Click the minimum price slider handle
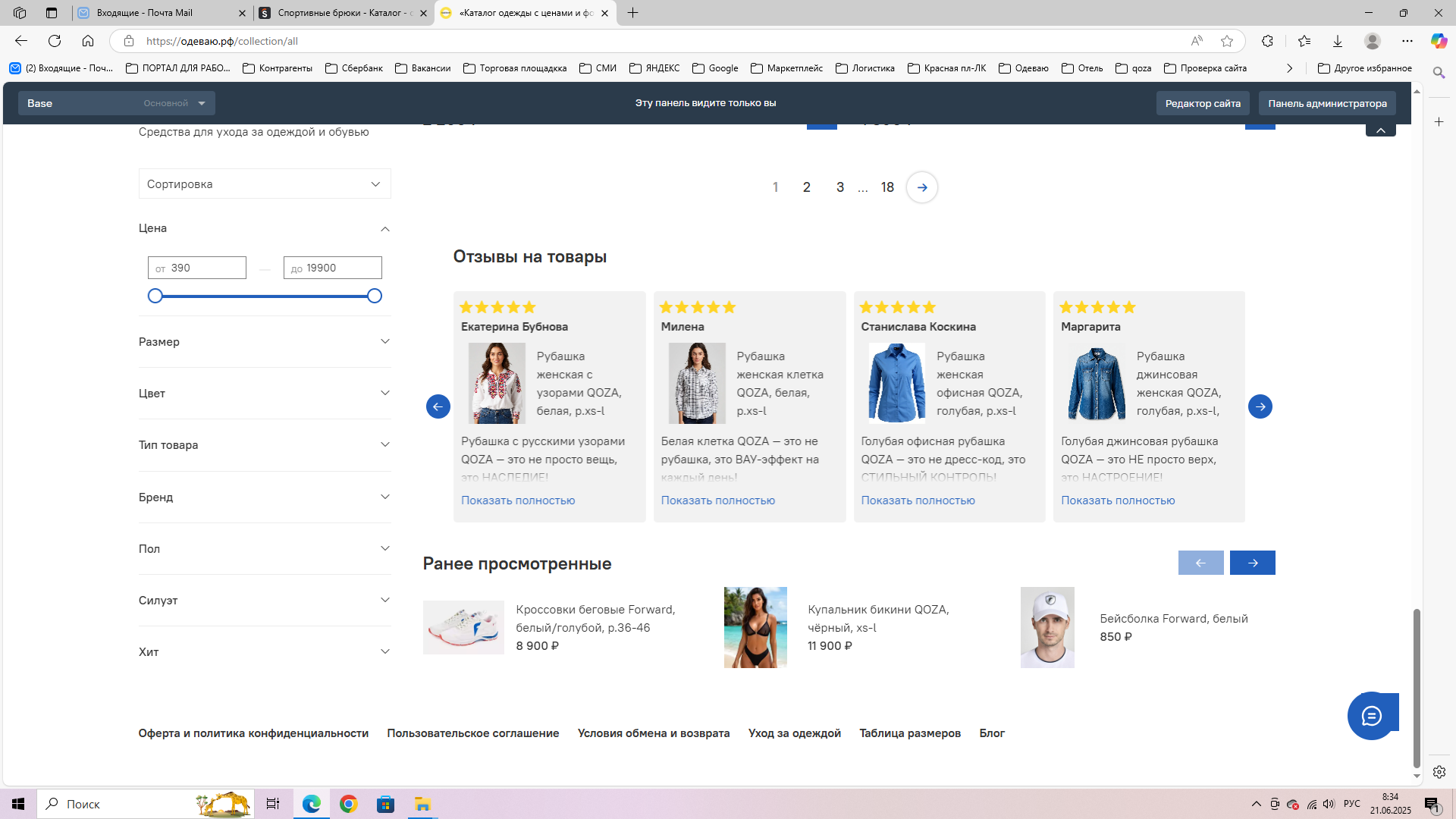Image resolution: width=1456 pixels, height=819 pixels. click(155, 296)
